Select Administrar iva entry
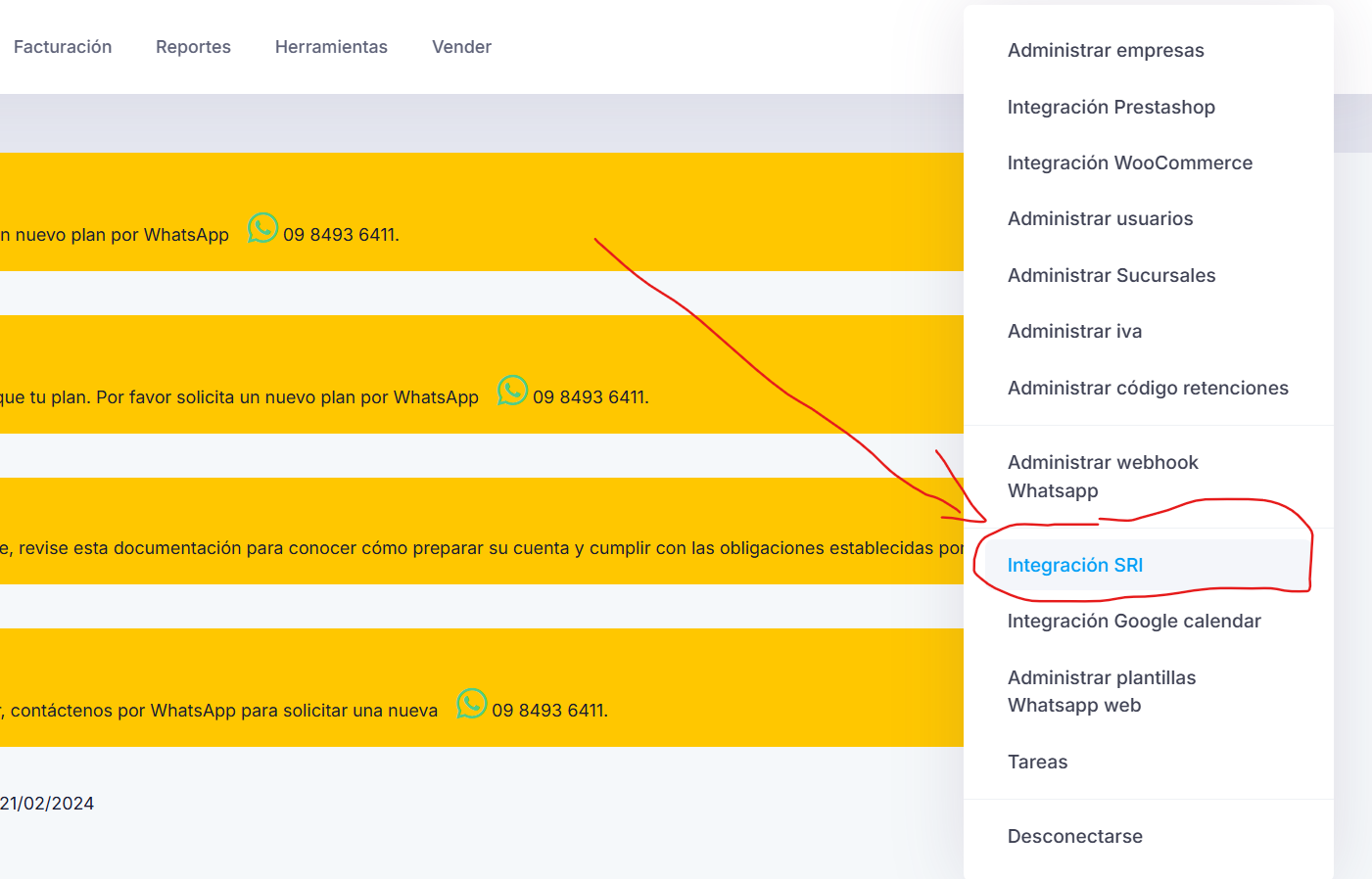The width and height of the screenshot is (1372, 879). pyautogui.click(x=1074, y=332)
